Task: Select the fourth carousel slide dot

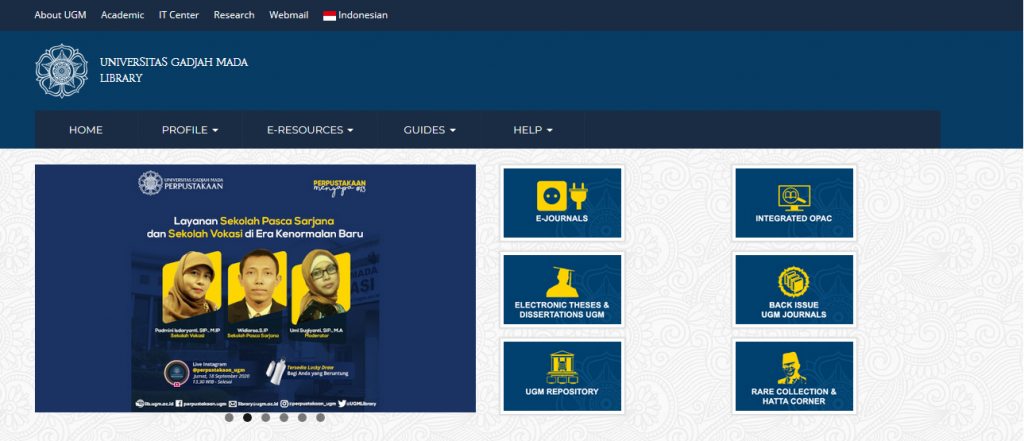Action: point(284,417)
